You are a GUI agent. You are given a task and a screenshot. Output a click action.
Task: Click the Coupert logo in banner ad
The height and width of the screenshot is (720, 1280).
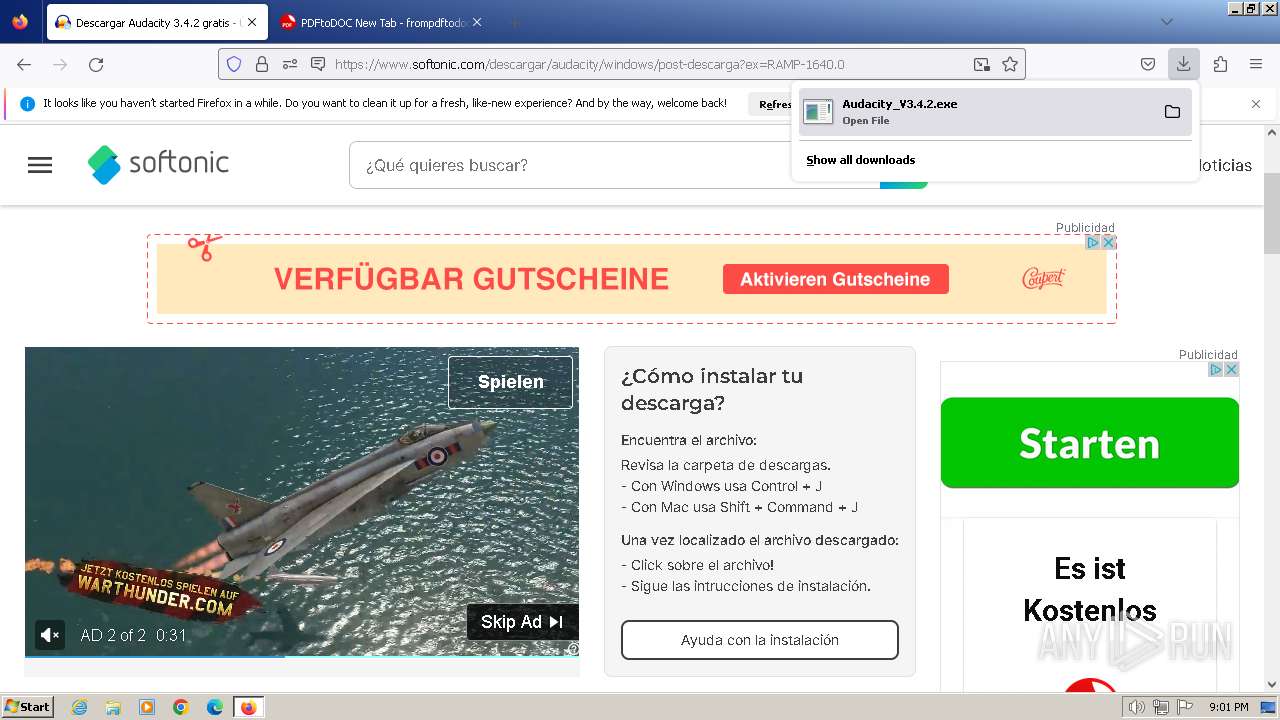coord(1043,278)
